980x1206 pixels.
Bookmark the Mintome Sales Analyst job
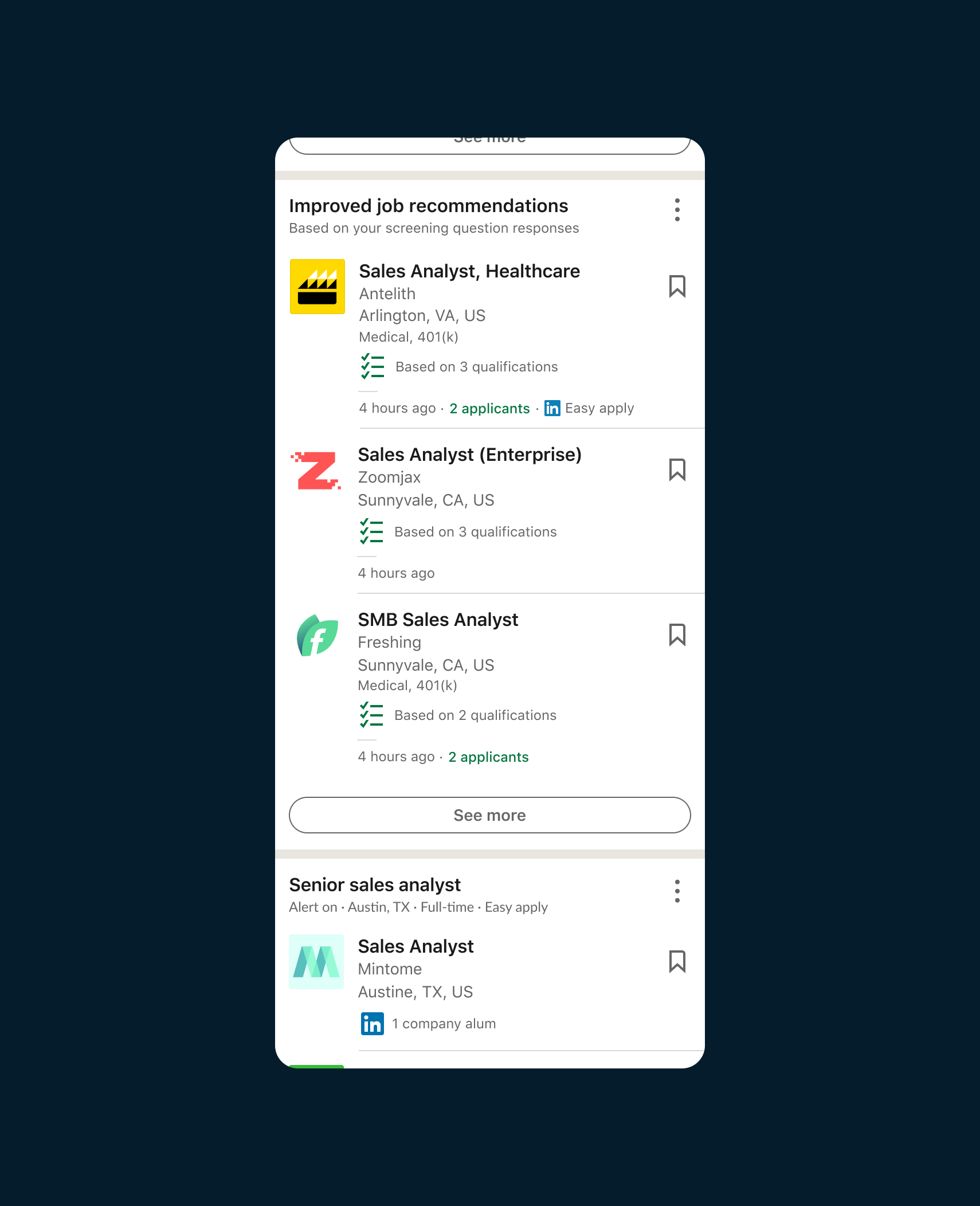point(677,961)
